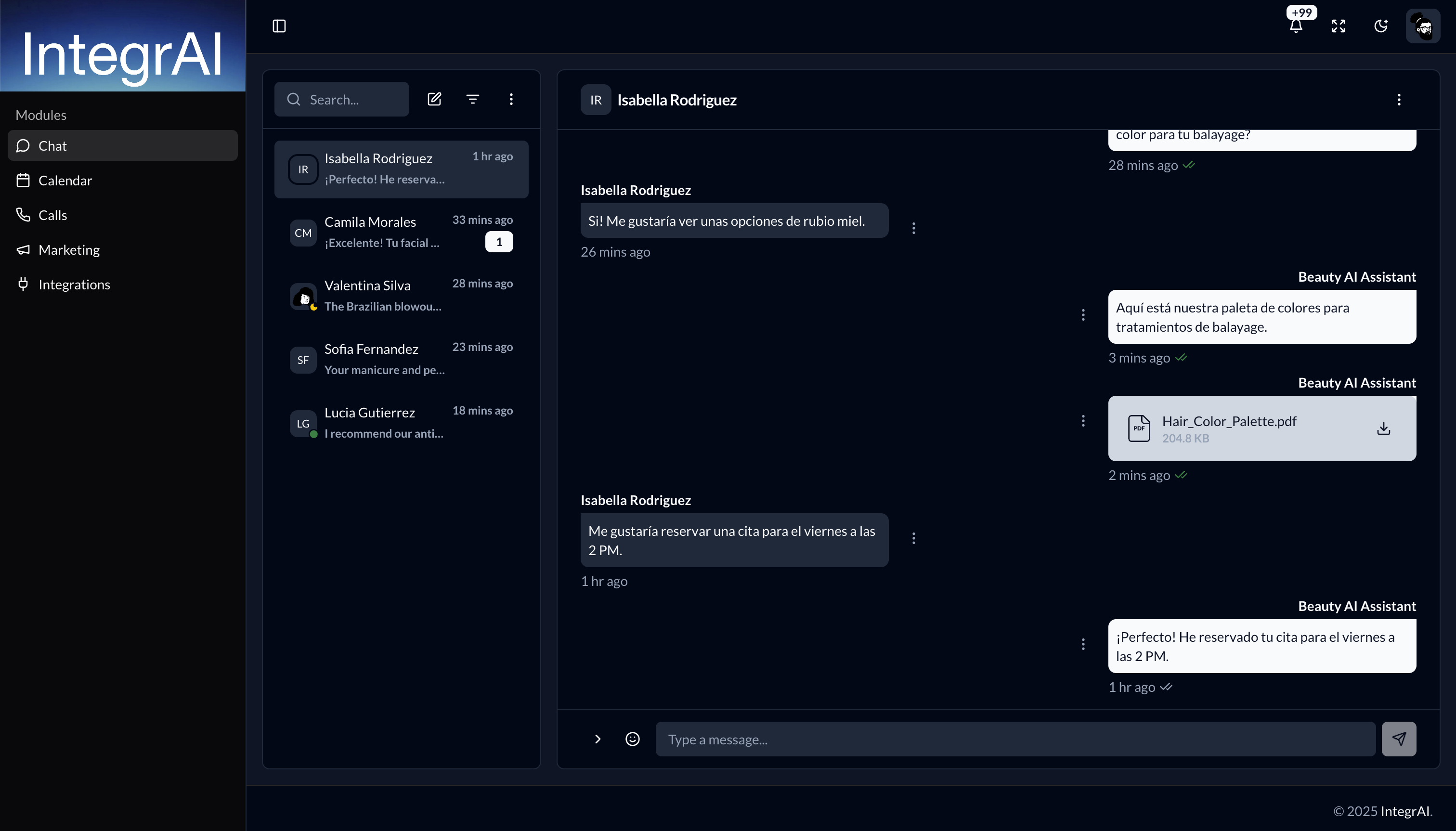The image size is (1456, 831).
Task: Open the notifications bell
Action: [x=1296, y=26]
